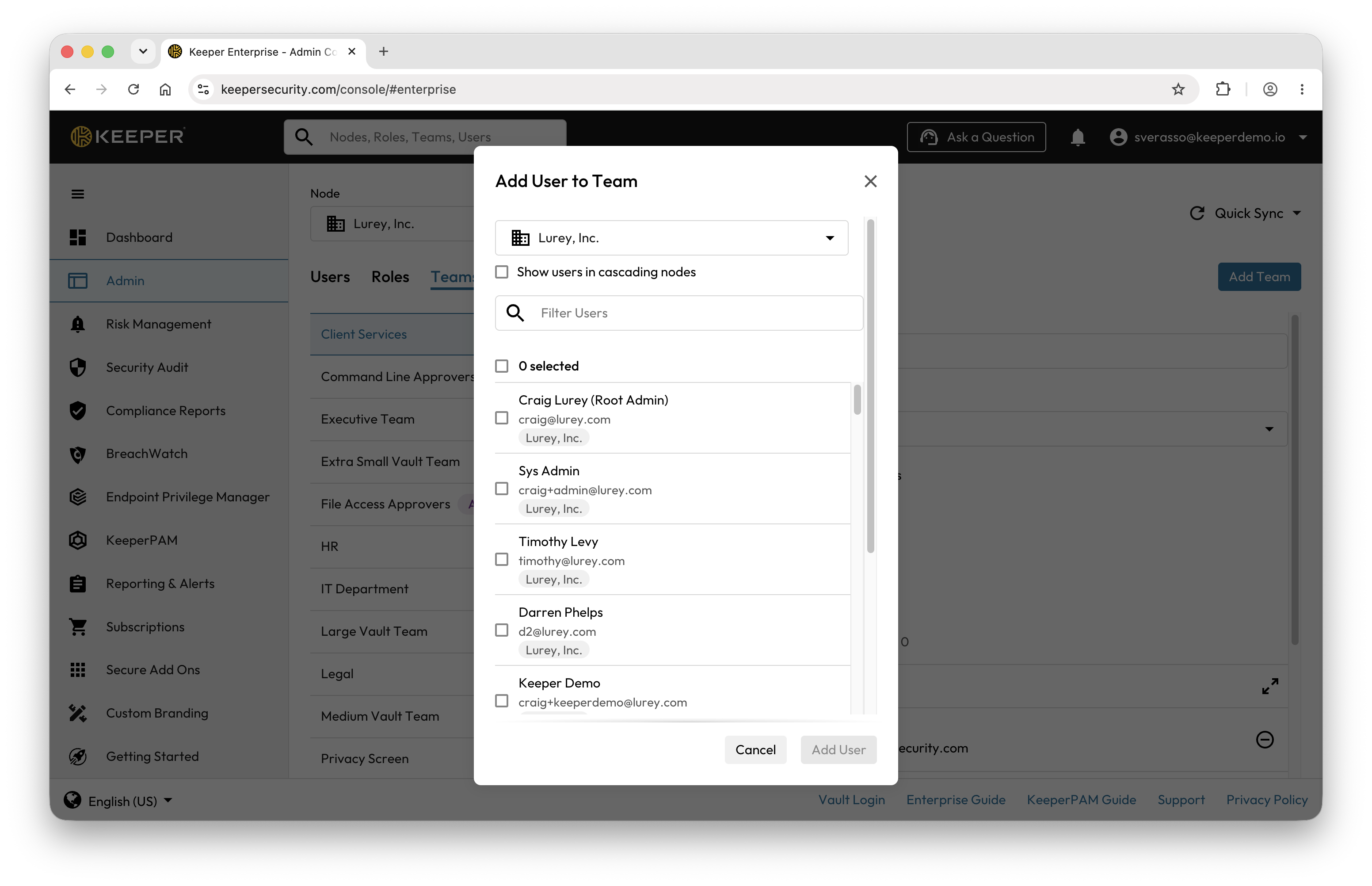Collapse the sidebar with hamburger icon
The width and height of the screenshot is (1372, 886).
[78, 194]
